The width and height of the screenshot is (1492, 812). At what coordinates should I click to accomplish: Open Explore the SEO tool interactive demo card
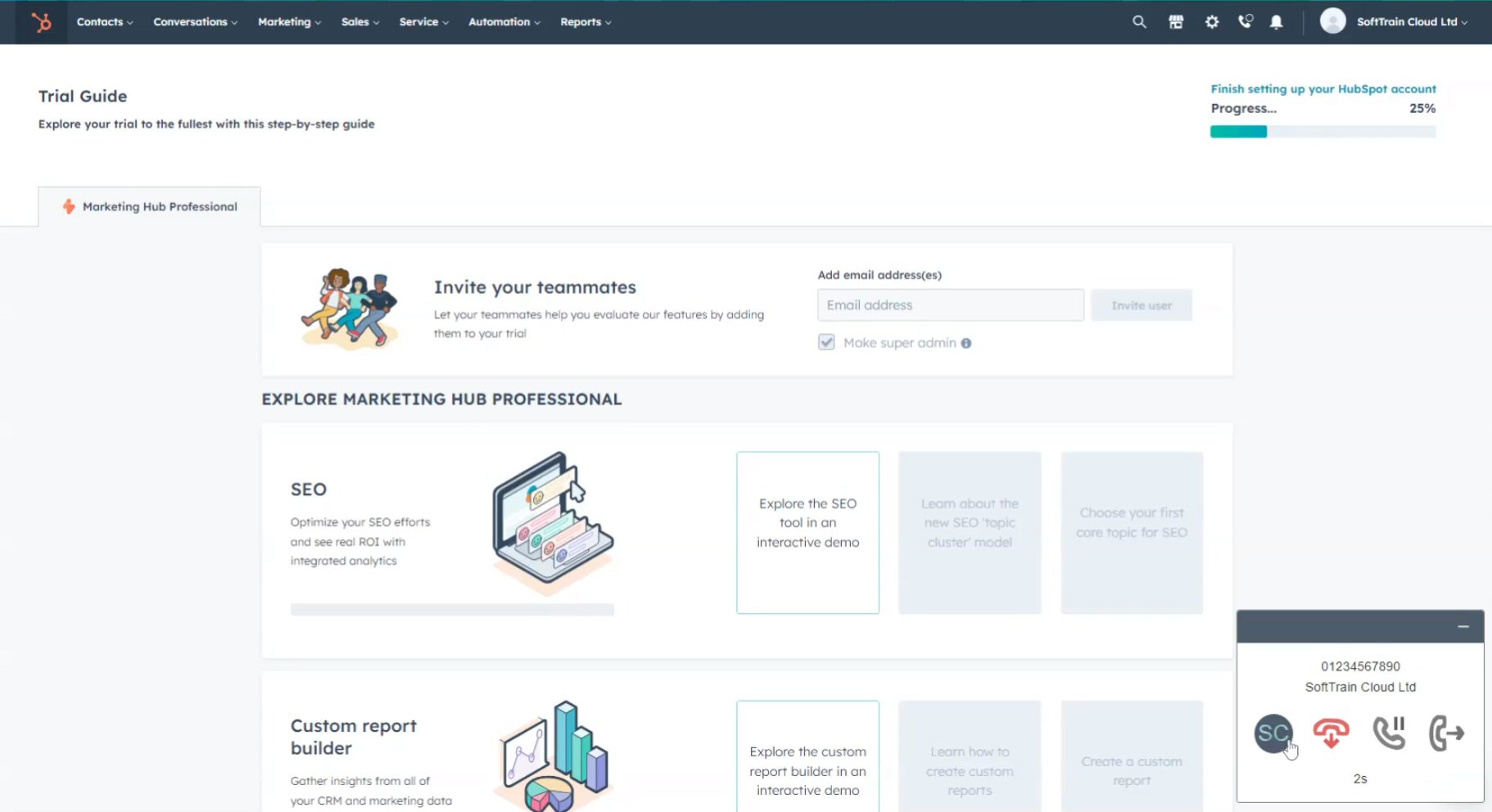(807, 532)
